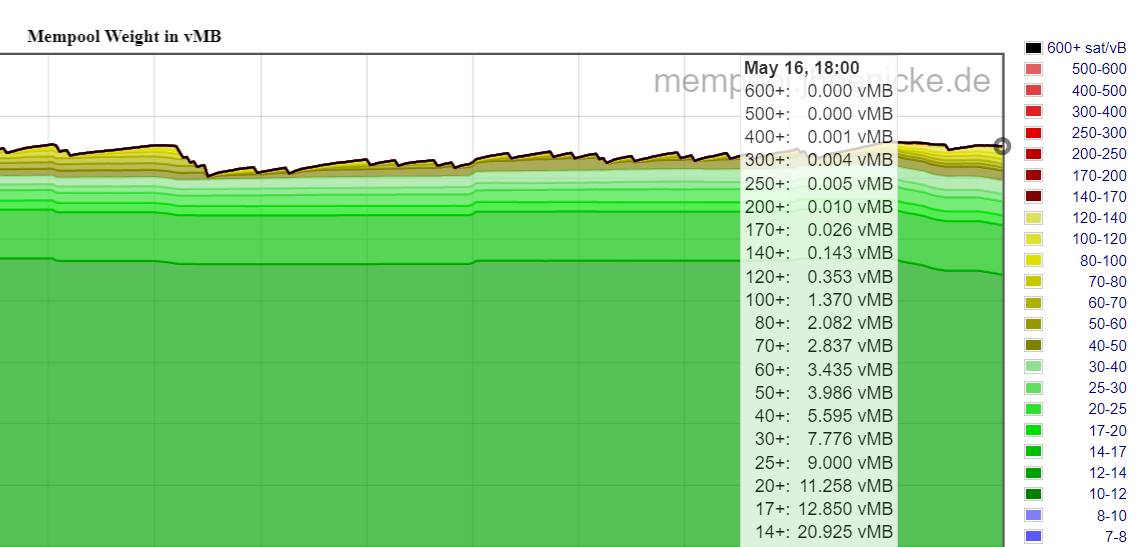Choose the 40-50 fee range label
Image resolution: width=1139 pixels, height=547 pixels.
pyautogui.click(x=1108, y=345)
